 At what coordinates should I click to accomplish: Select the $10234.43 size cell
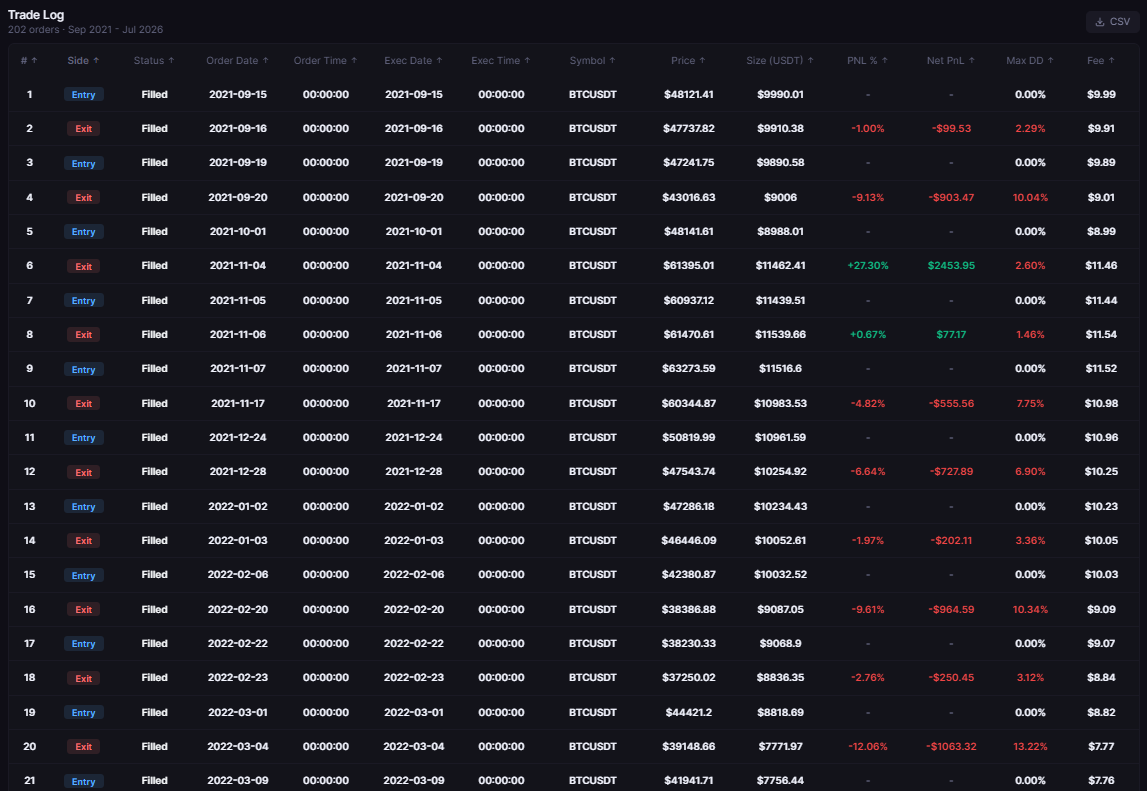(x=781, y=506)
